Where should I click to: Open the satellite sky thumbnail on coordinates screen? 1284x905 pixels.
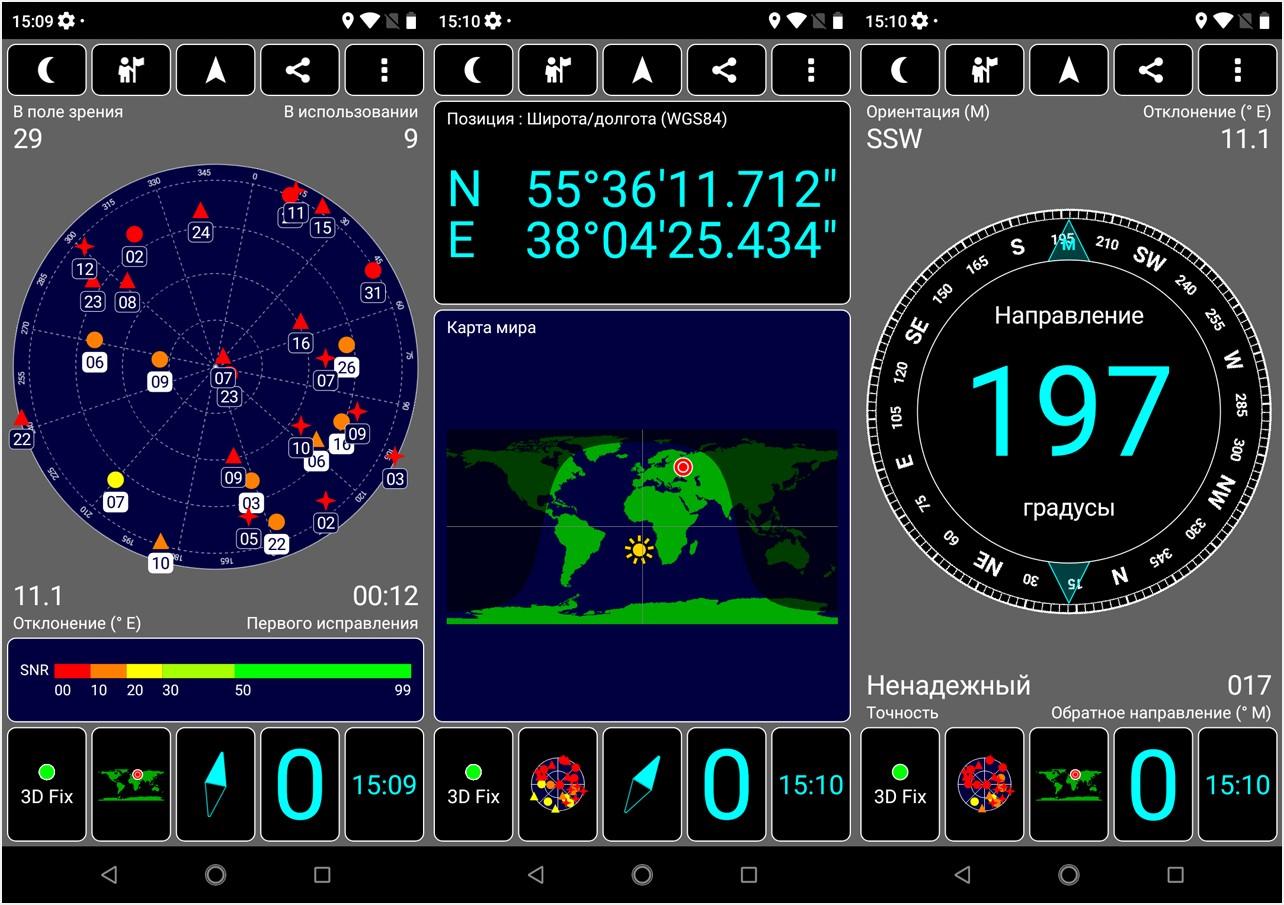click(558, 784)
